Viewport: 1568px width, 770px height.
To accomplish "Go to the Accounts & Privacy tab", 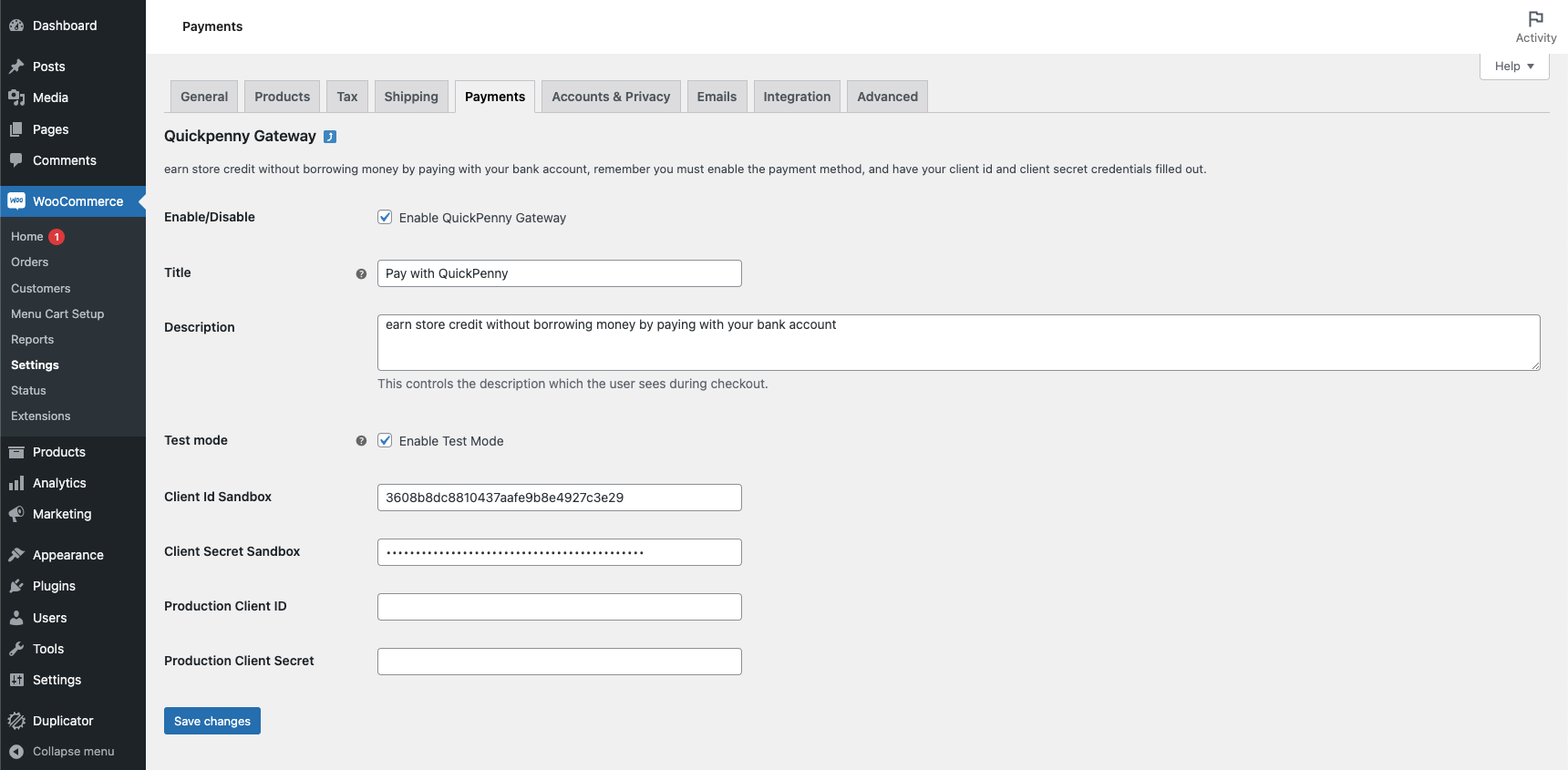I will 611,97.
